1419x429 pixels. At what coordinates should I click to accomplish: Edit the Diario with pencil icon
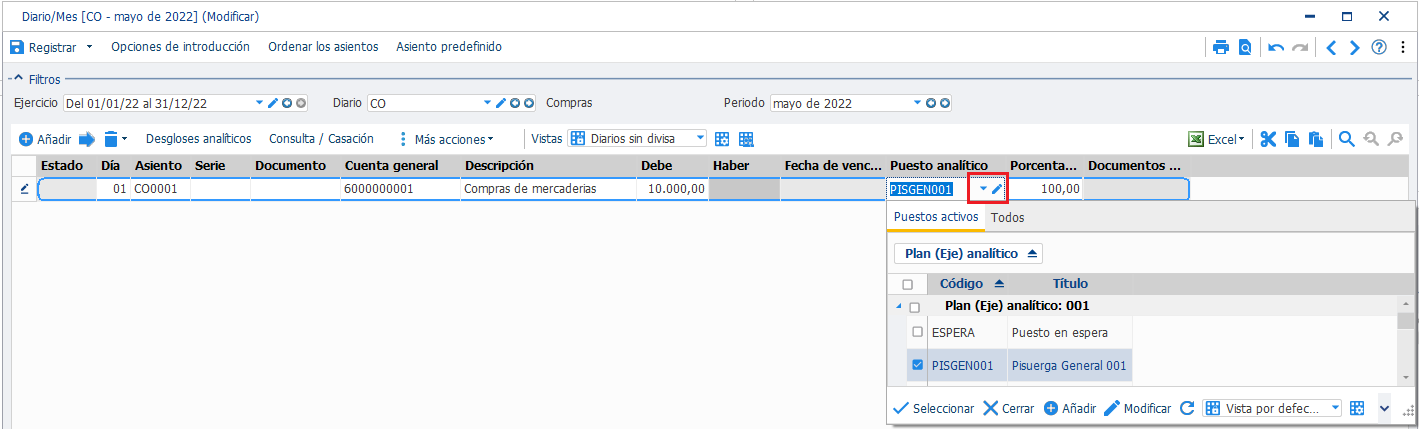(x=501, y=102)
